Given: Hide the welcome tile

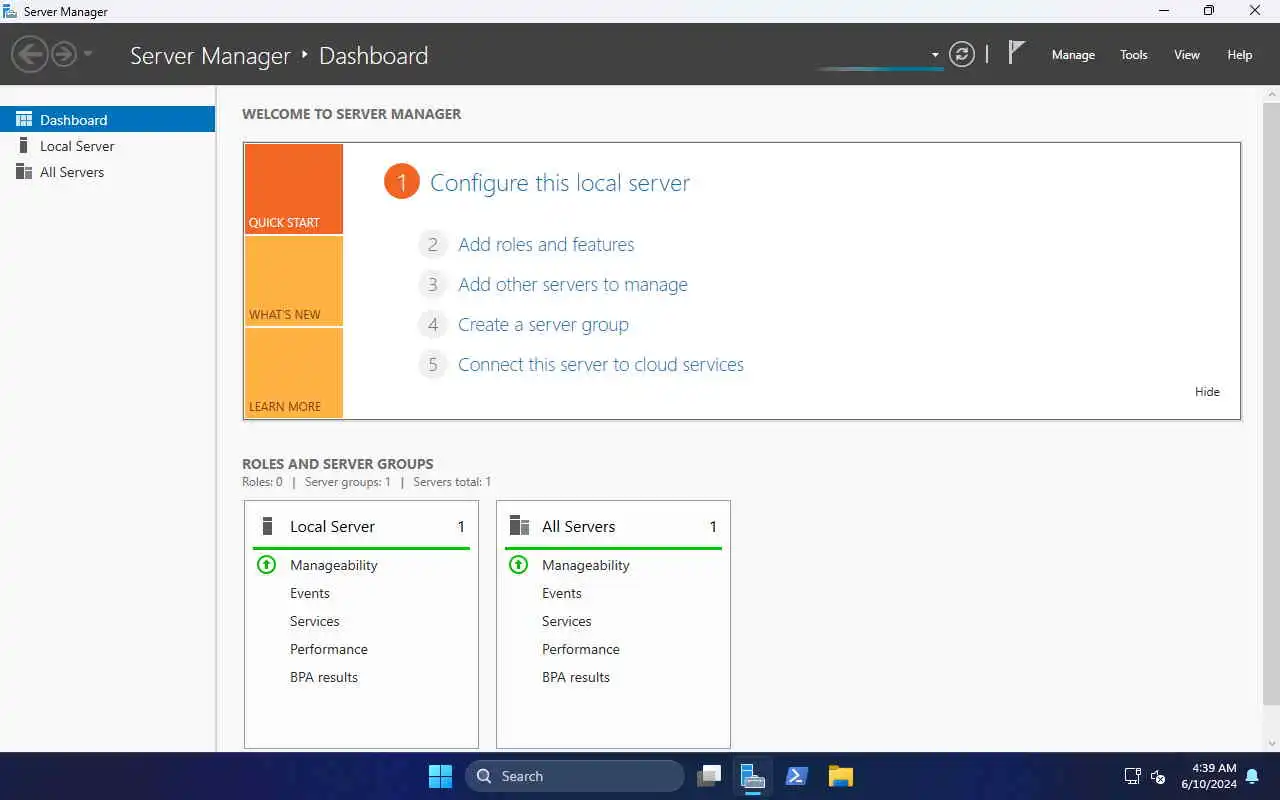Looking at the screenshot, I should coord(1207,392).
